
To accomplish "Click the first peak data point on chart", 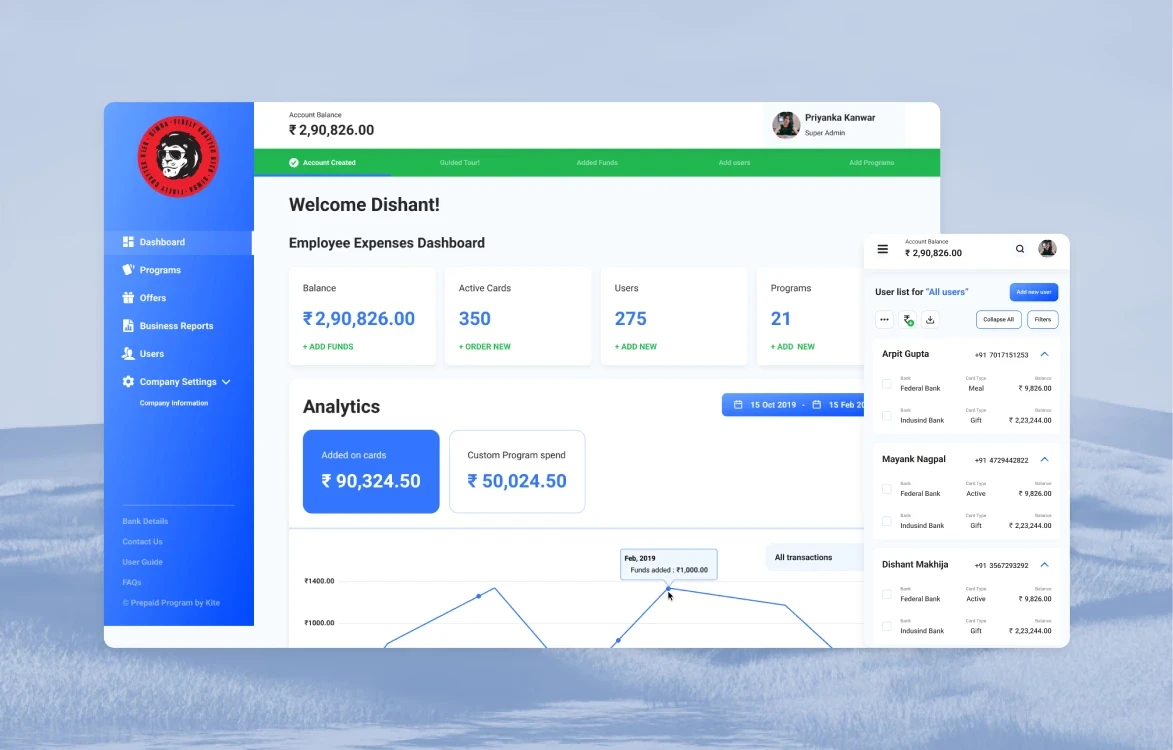I will pyautogui.click(x=479, y=596).
